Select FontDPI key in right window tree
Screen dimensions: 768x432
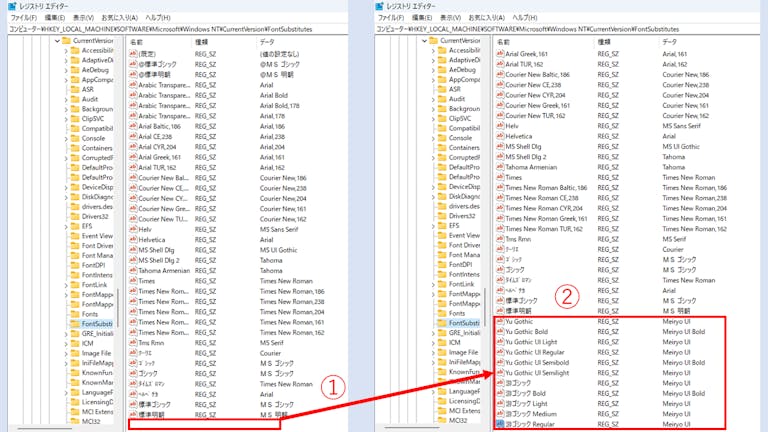click(460, 264)
